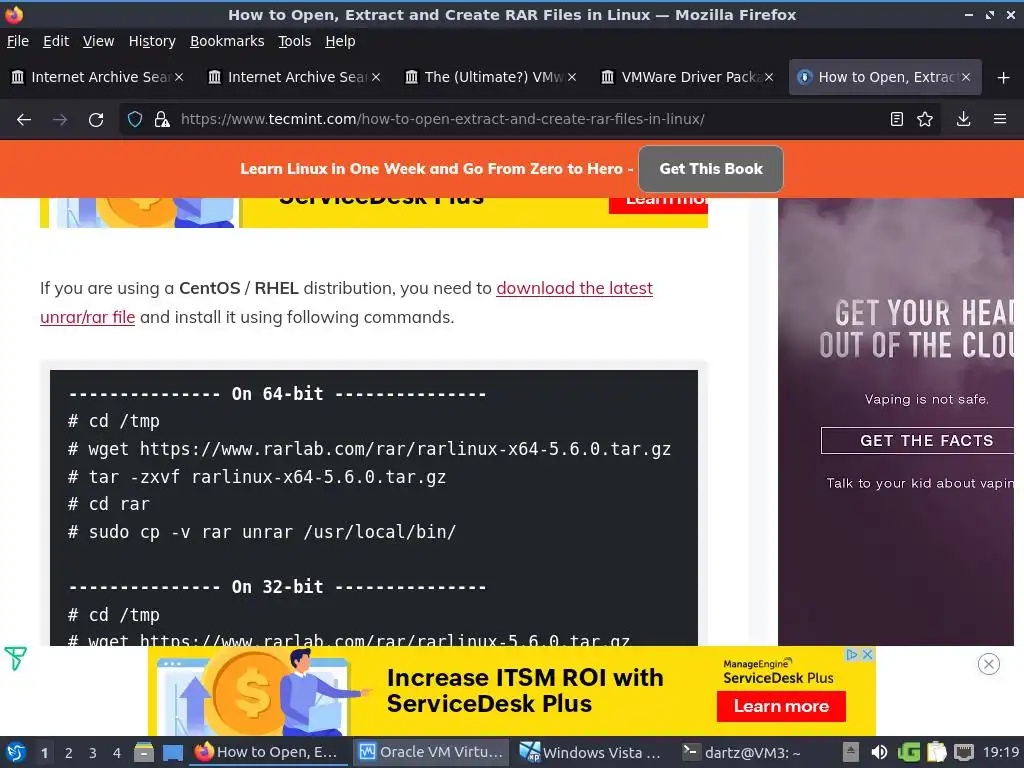1024x768 pixels.
Task: Open a new tab with plus button
Action: [1004, 78]
